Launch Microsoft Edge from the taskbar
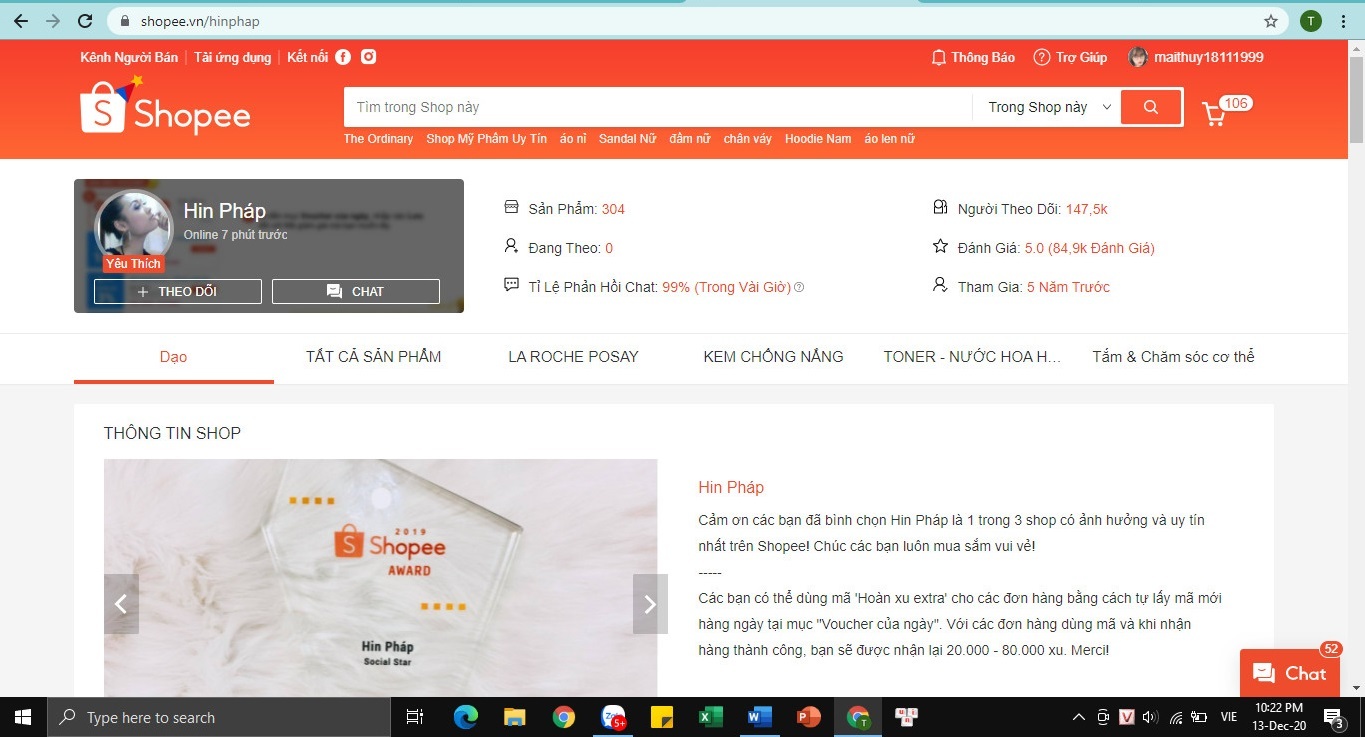1365x737 pixels. coord(466,717)
